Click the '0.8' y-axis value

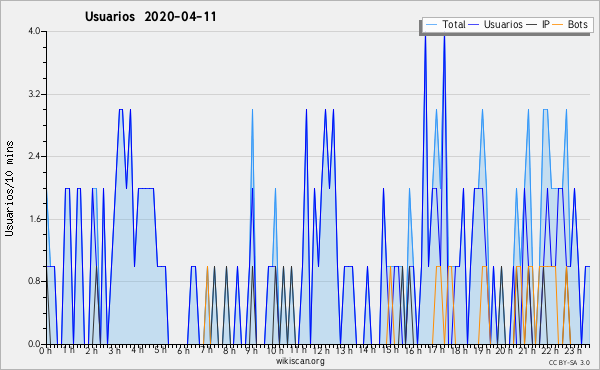click(34, 281)
